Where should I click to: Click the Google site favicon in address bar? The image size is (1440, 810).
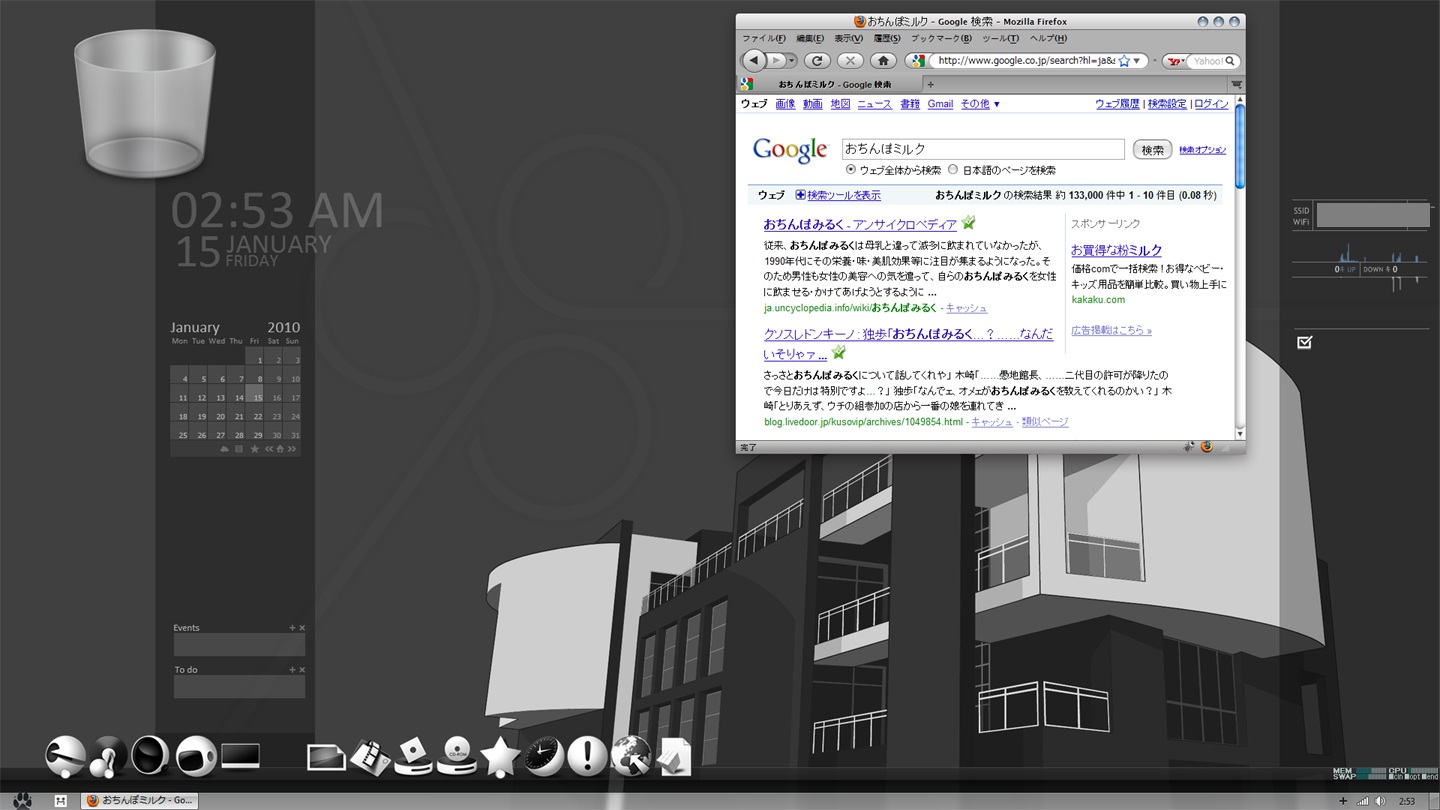(x=917, y=61)
